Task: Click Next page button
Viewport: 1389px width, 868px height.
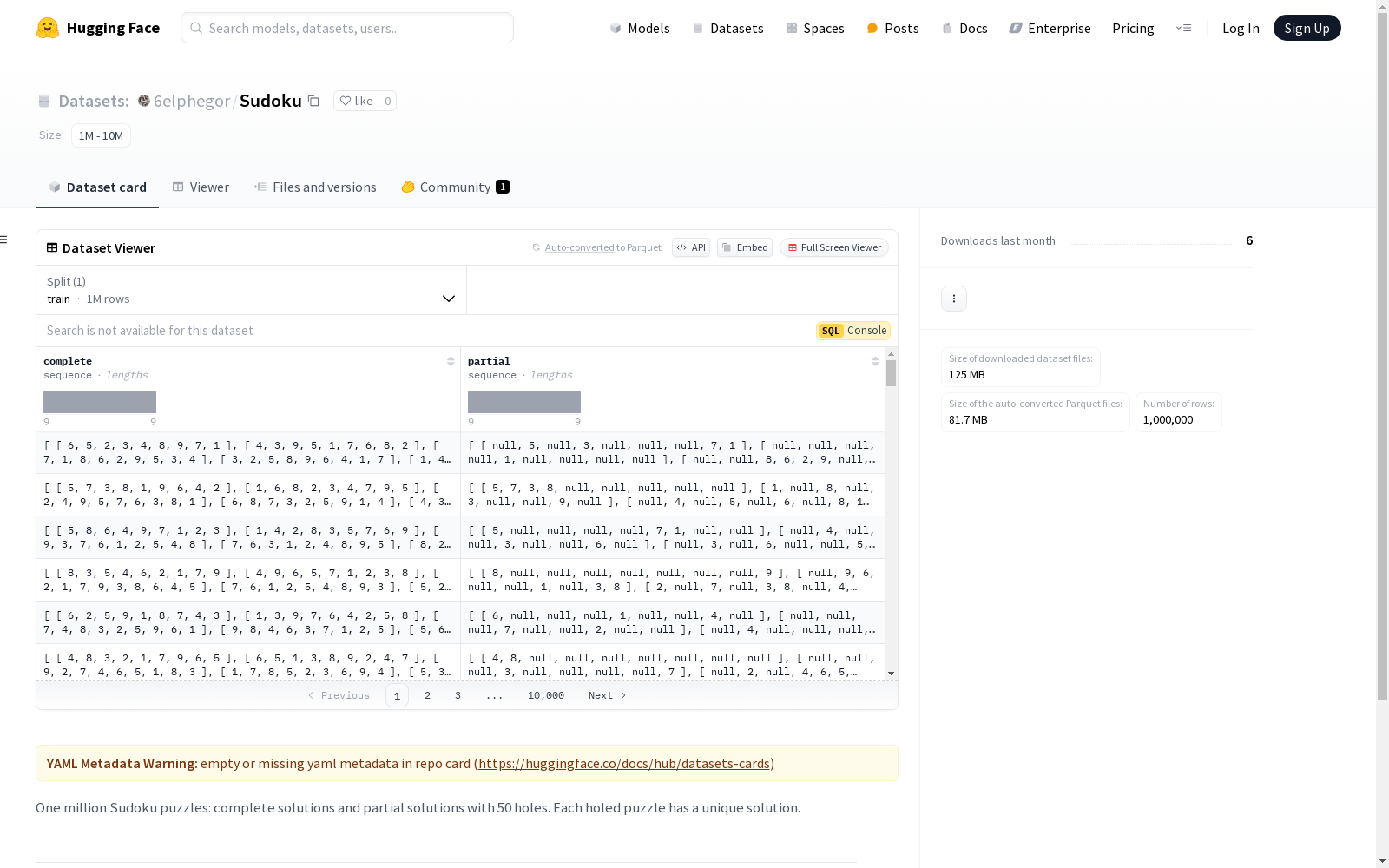Action: (x=608, y=695)
